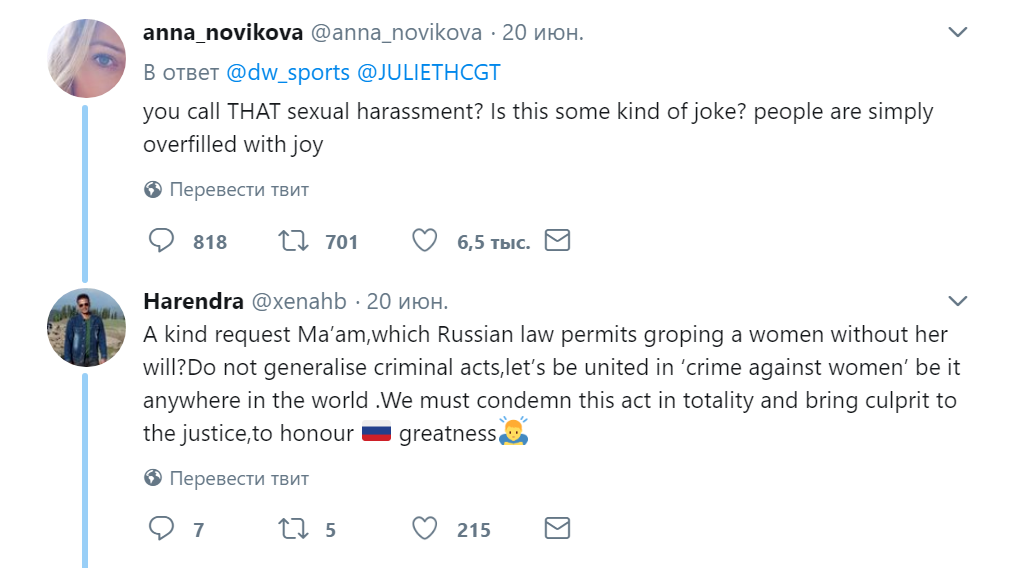Click the anna_novikova display name
This screenshot has width=1028, height=568.
(223, 32)
